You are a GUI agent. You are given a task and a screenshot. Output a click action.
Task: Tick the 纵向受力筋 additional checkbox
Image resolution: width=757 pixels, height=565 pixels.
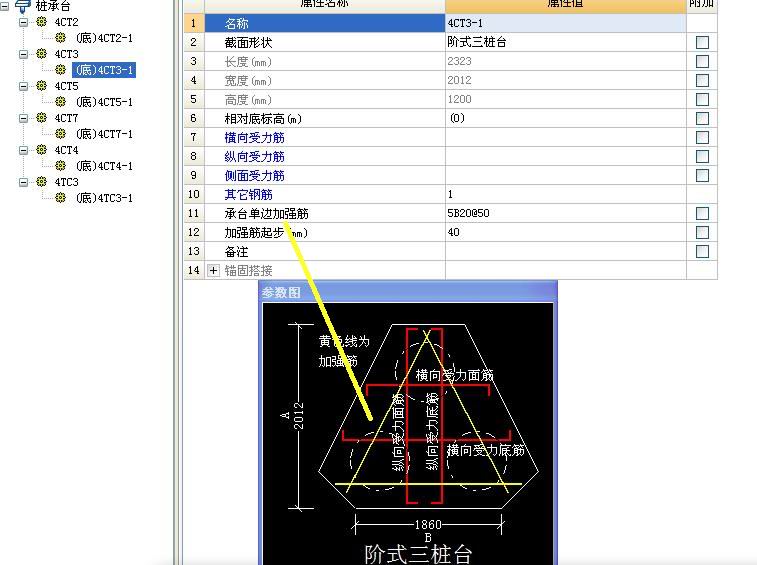coord(702,156)
